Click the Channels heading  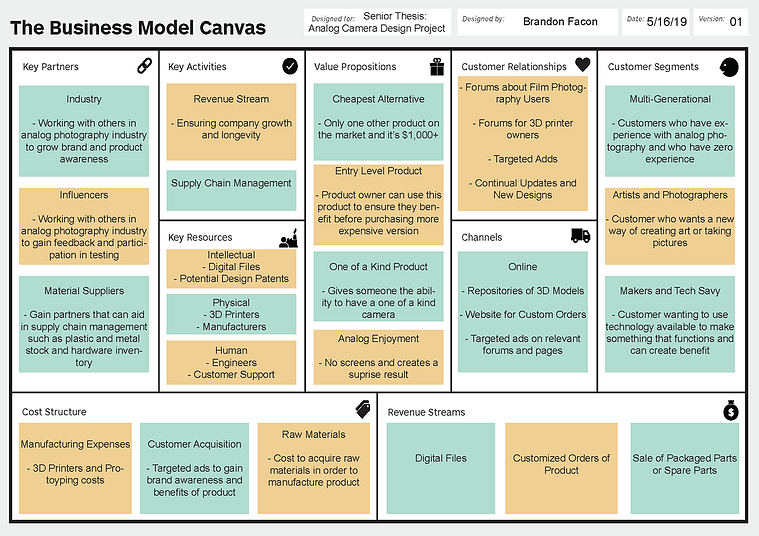click(x=482, y=237)
